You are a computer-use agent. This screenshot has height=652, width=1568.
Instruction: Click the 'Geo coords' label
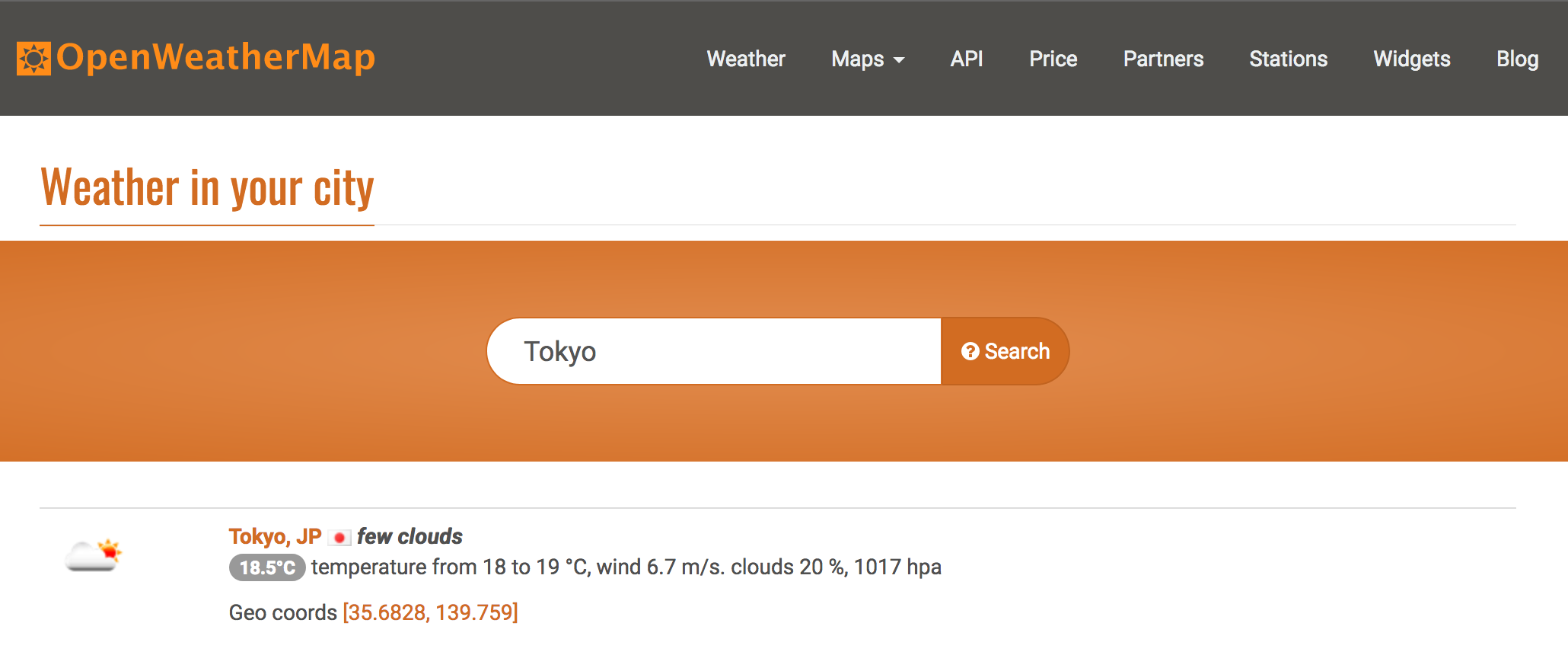(x=283, y=612)
